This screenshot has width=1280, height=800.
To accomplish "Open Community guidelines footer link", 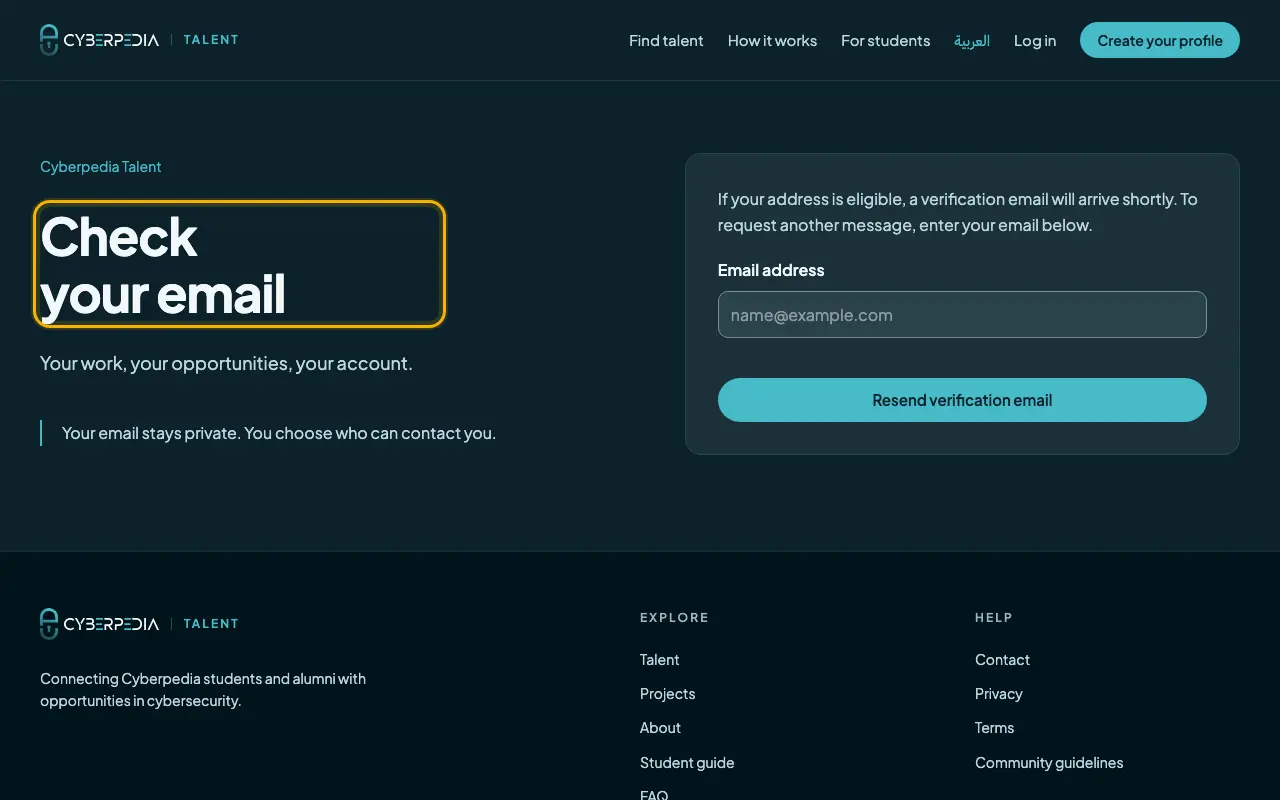I will tap(1049, 763).
